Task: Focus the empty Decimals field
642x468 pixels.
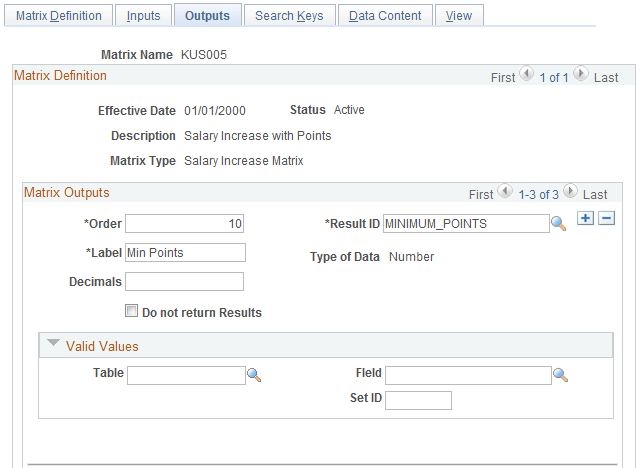Action: [184, 282]
